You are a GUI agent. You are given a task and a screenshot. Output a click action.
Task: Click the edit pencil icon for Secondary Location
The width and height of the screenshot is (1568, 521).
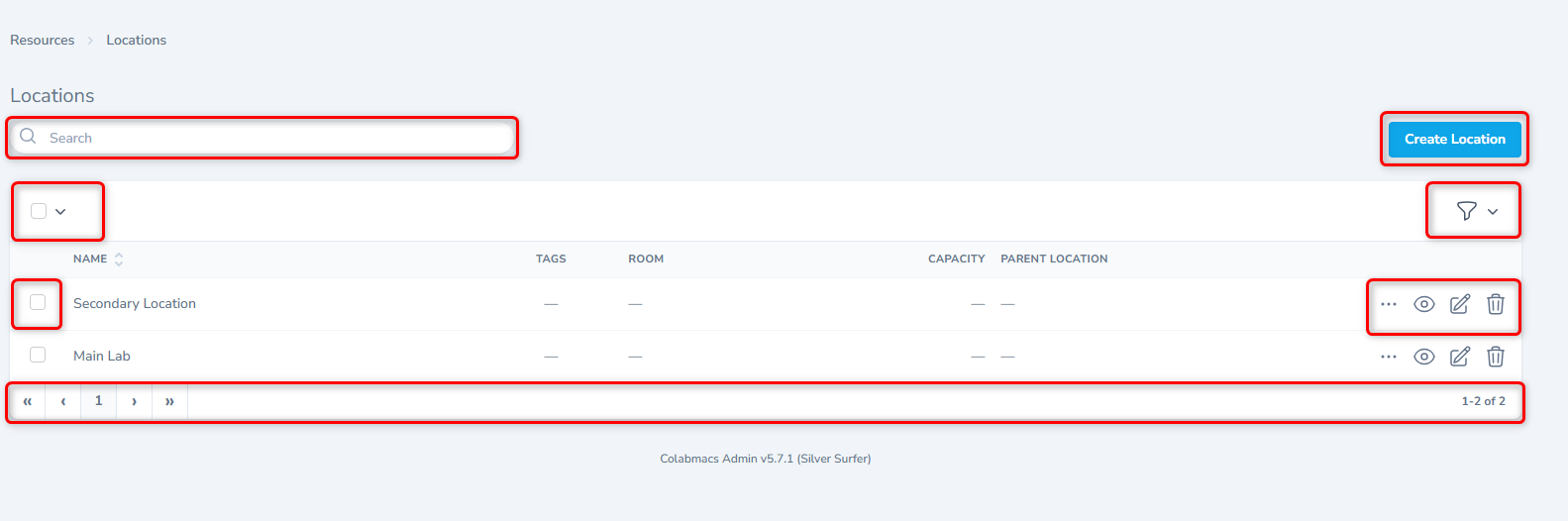(1459, 304)
